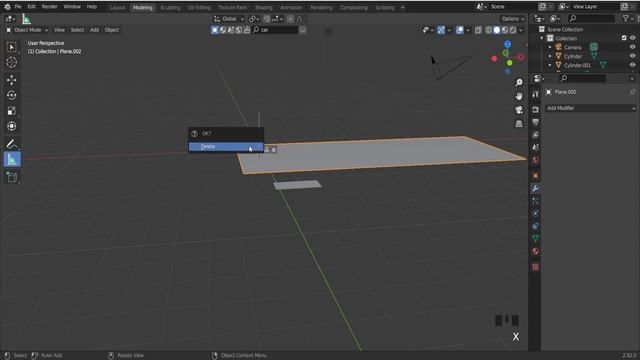Open Object Data properties tab

coord(536,238)
